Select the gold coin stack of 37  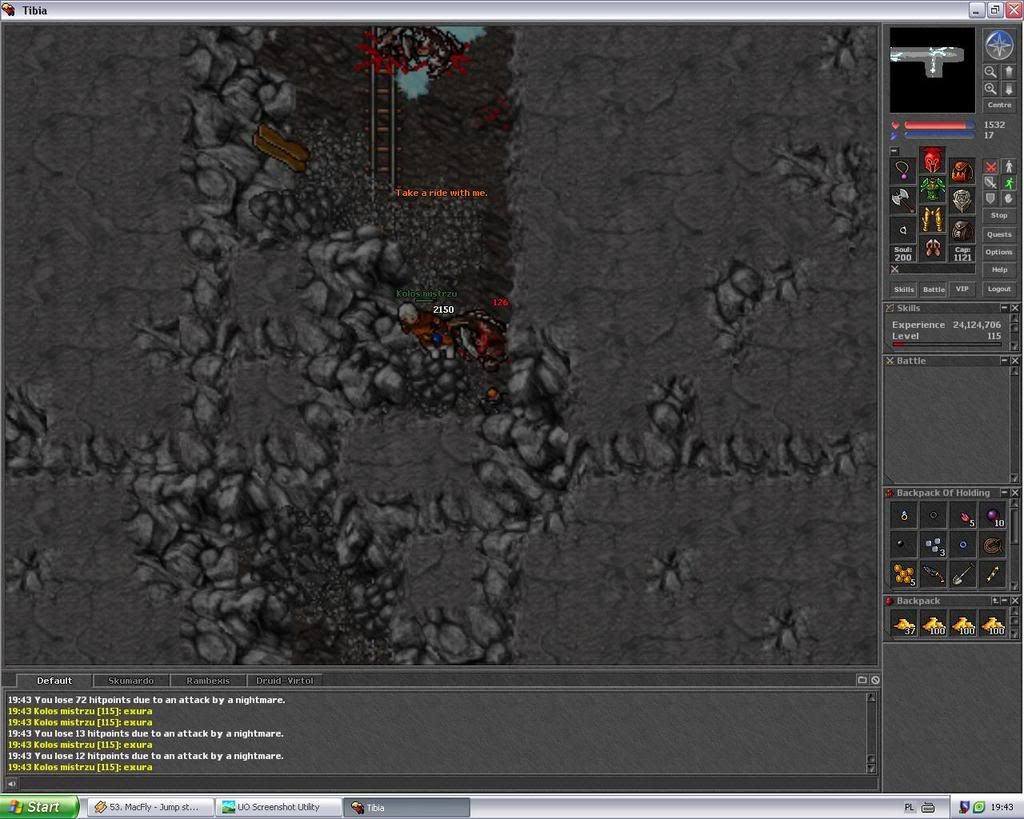coord(904,624)
